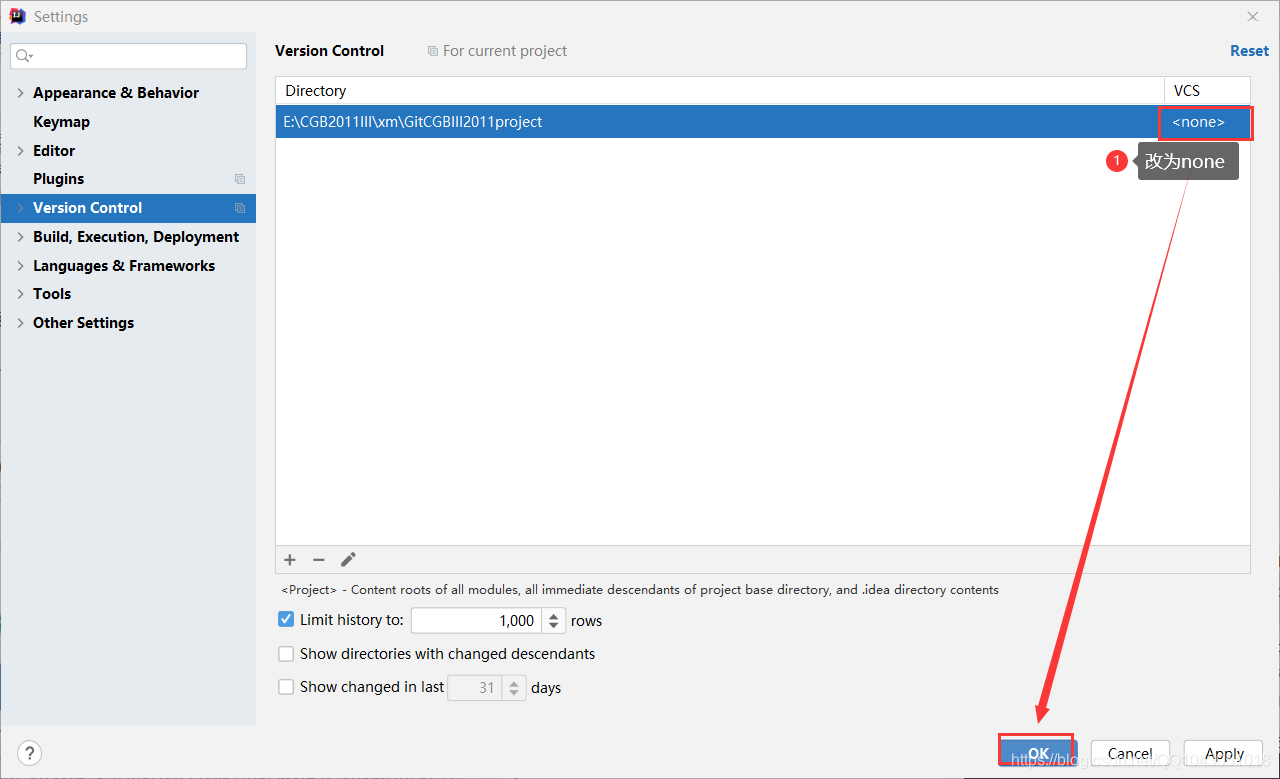Click the project-level icon beside Version Control

point(240,208)
